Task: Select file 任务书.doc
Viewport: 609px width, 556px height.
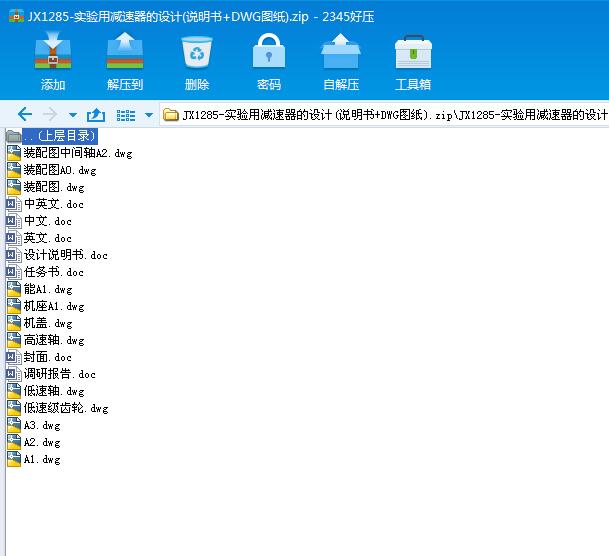Action: pos(54,272)
